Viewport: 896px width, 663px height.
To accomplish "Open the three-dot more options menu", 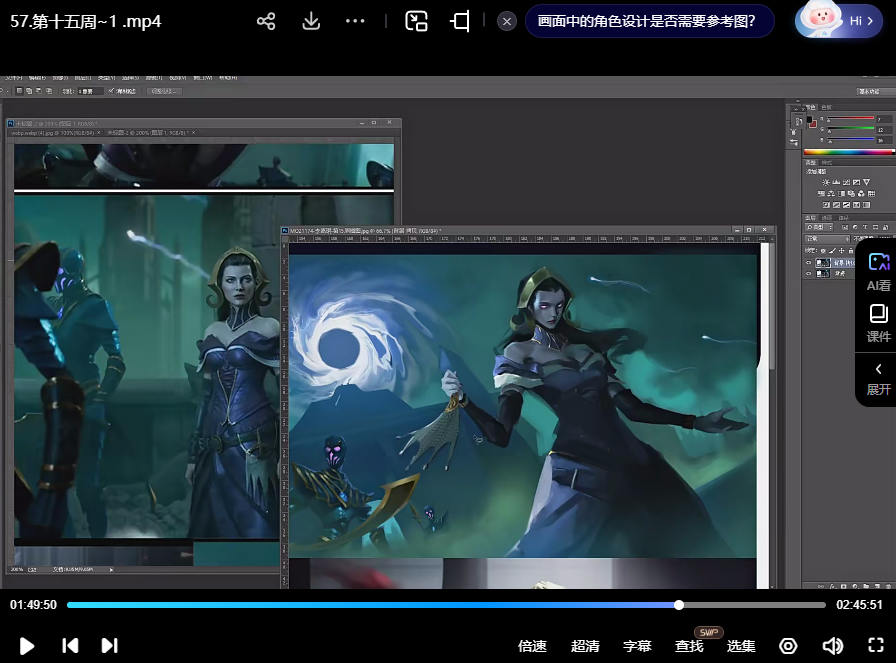I will tap(355, 21).
